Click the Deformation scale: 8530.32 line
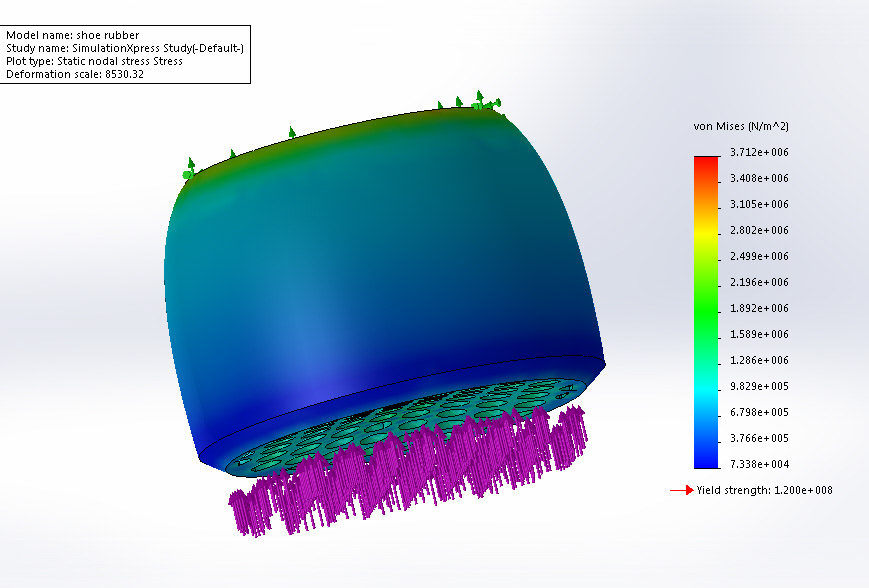The height and width of the screenshot is (588, 869). click(x=75, y=74)
